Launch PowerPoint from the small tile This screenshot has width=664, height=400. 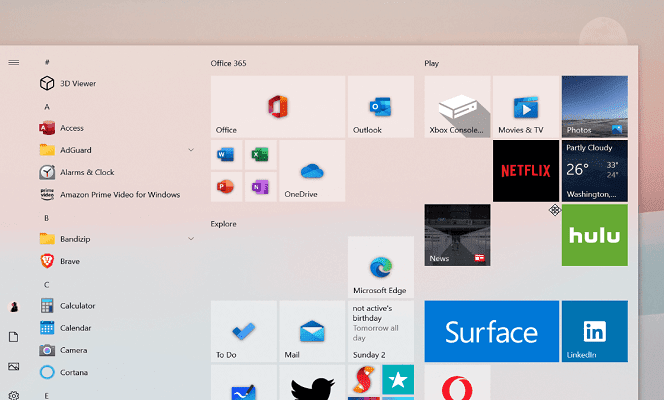point(226,187)
